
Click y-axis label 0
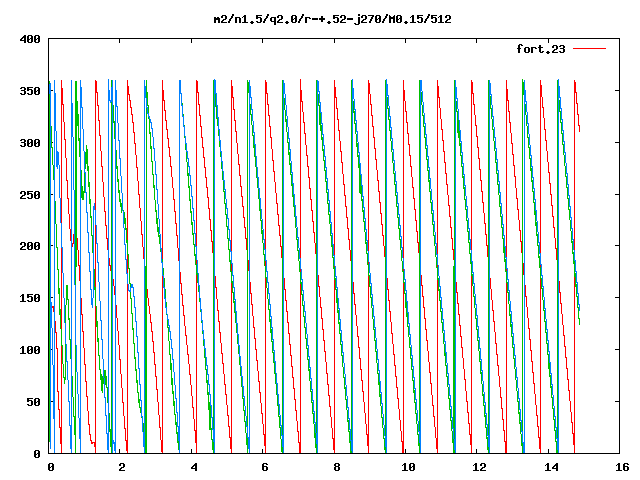37,453
